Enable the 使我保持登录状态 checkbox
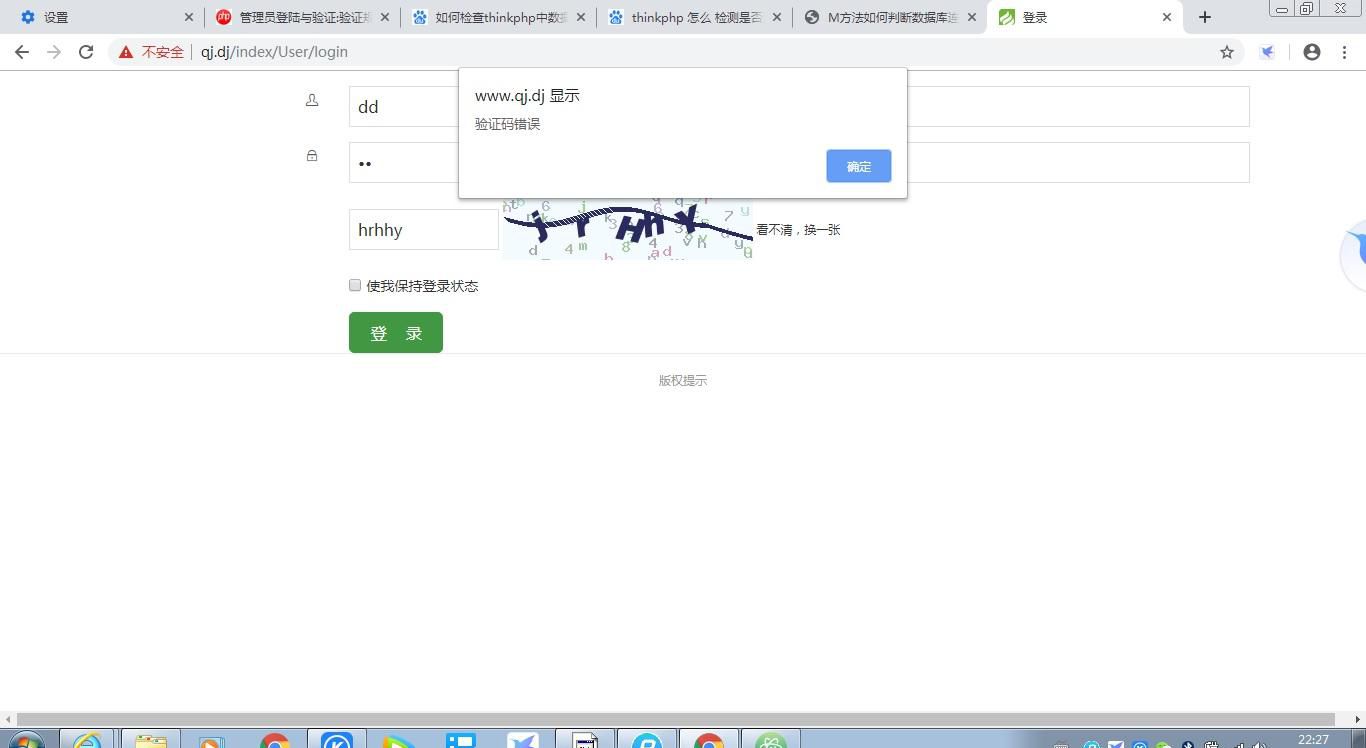The width and height of the screenshot is (1366, 748). tap(355, 285)
